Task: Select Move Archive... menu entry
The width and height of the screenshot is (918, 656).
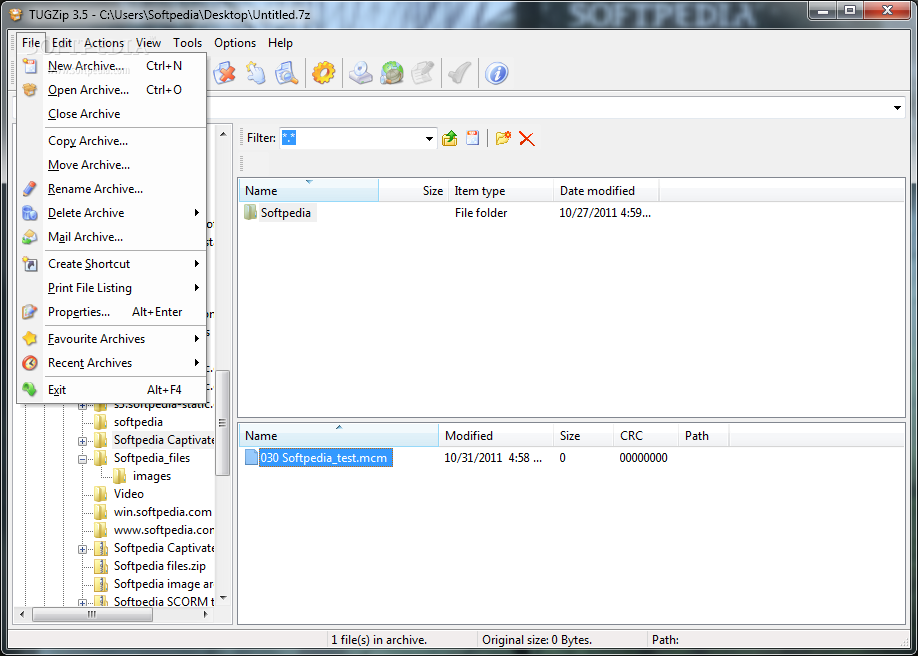Action: pyautogui.click(x=111, y=165)
